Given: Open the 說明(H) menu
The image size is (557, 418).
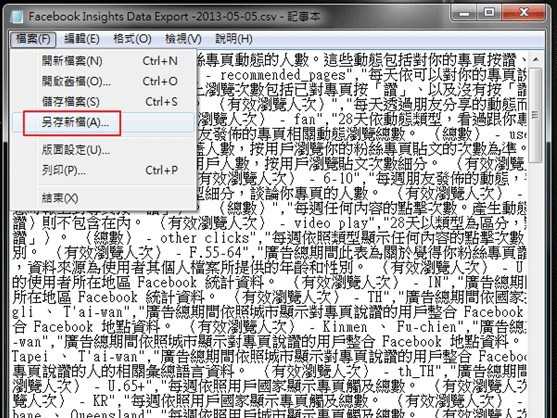Looking at the screenshot, I should tap(234, 39).
